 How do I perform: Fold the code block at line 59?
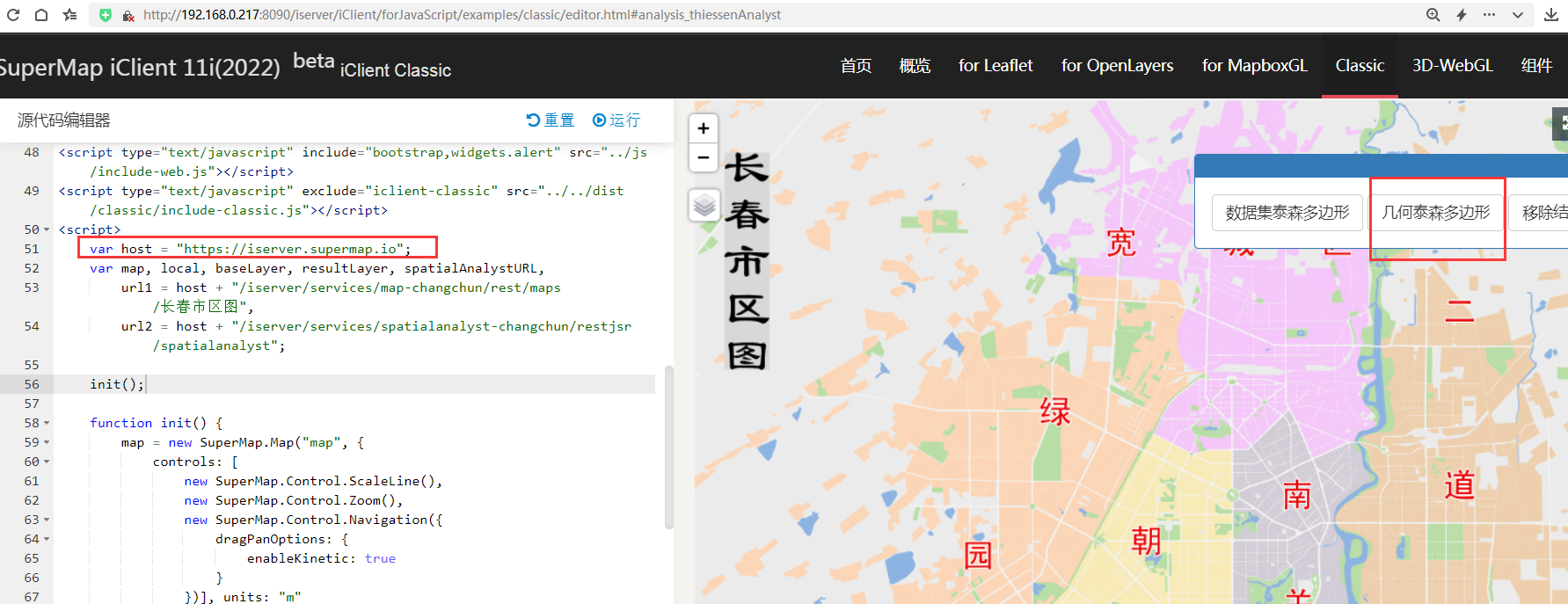[47, 443]
